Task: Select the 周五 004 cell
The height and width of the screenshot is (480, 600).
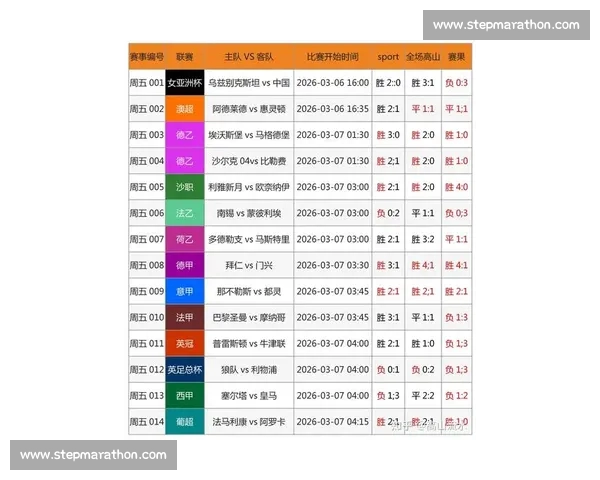Action: pos(147,161)
